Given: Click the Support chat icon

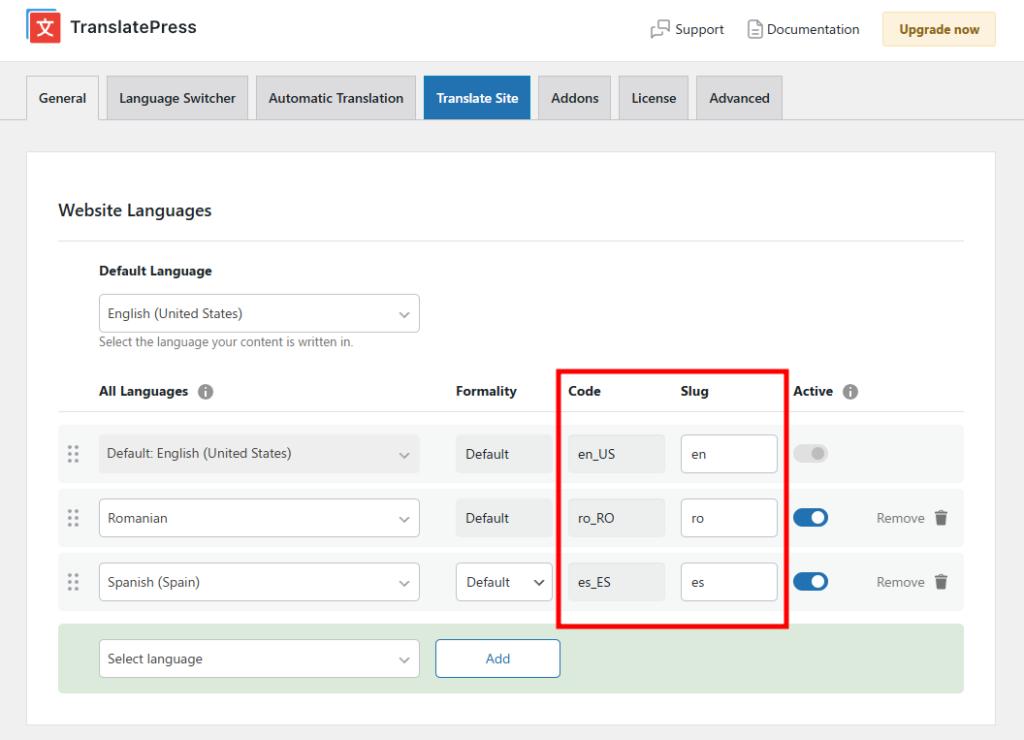Looking at the screenshot, I should pos(660,29).
